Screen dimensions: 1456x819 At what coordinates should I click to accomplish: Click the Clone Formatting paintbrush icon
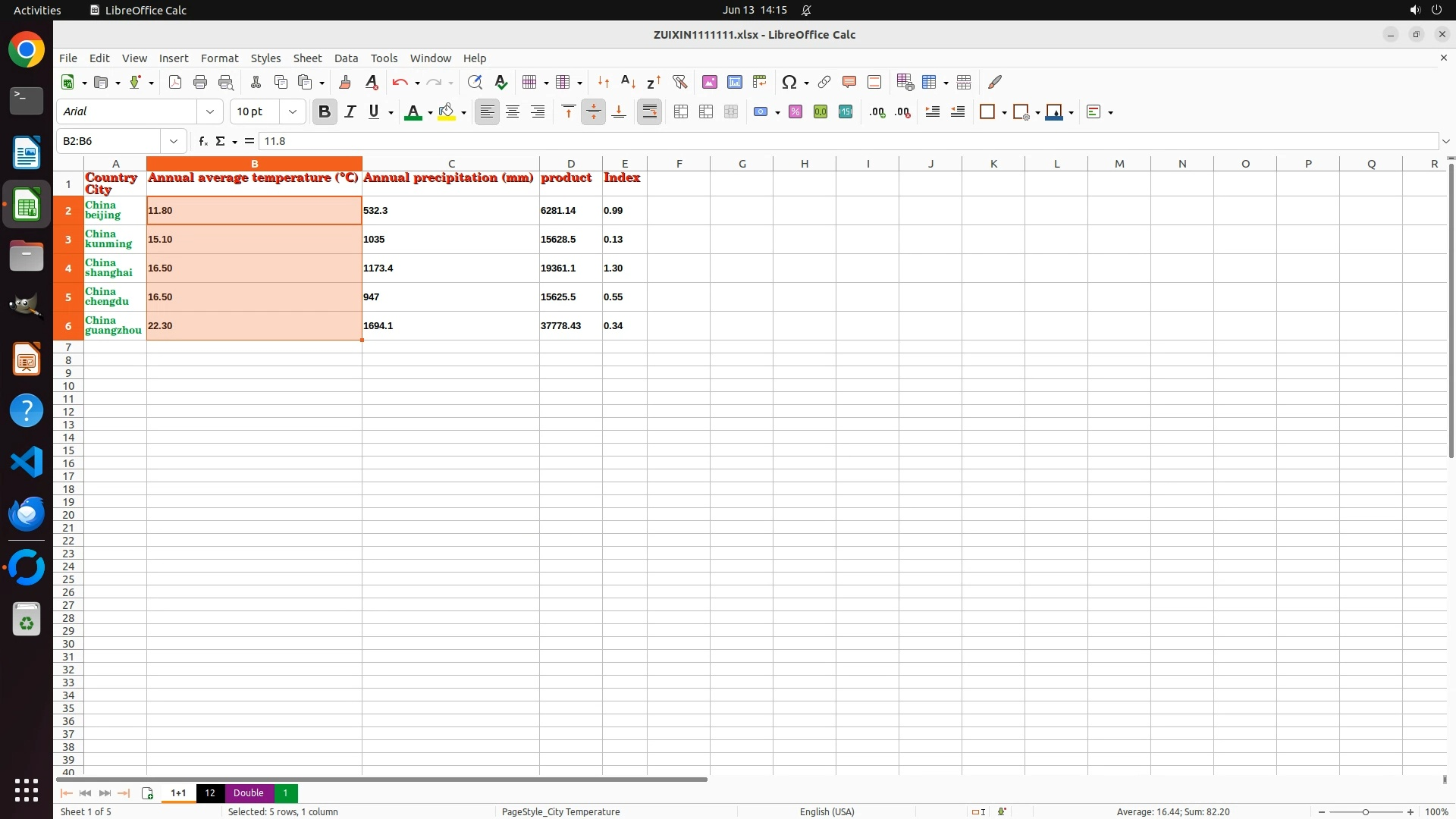[x=345, y=82]
